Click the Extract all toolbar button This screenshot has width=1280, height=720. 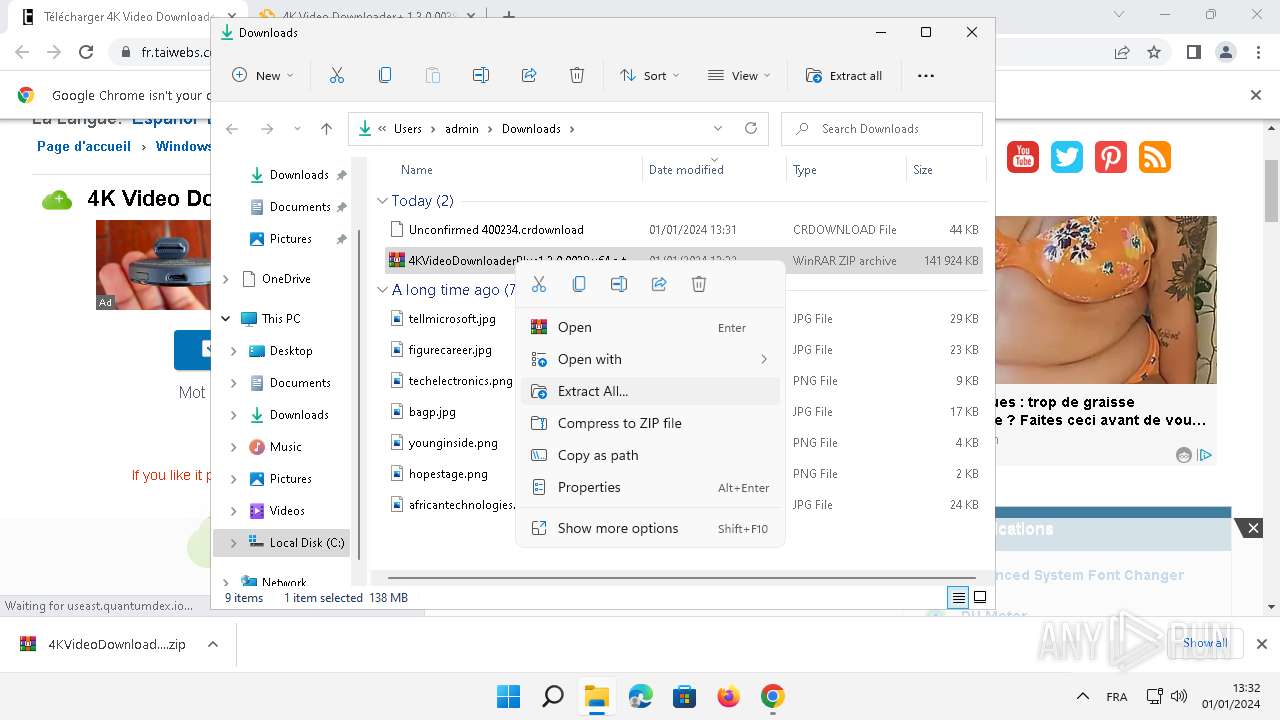tap(844, 75)
